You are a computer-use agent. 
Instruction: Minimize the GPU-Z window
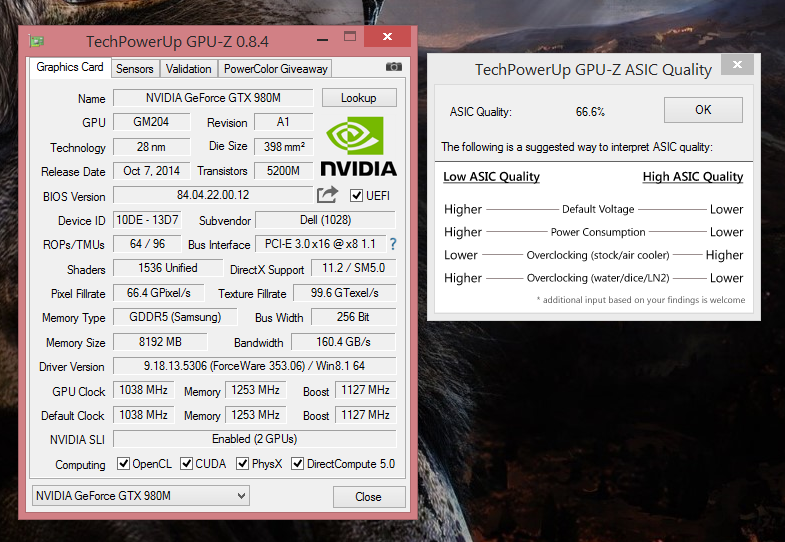coord(322,39)
